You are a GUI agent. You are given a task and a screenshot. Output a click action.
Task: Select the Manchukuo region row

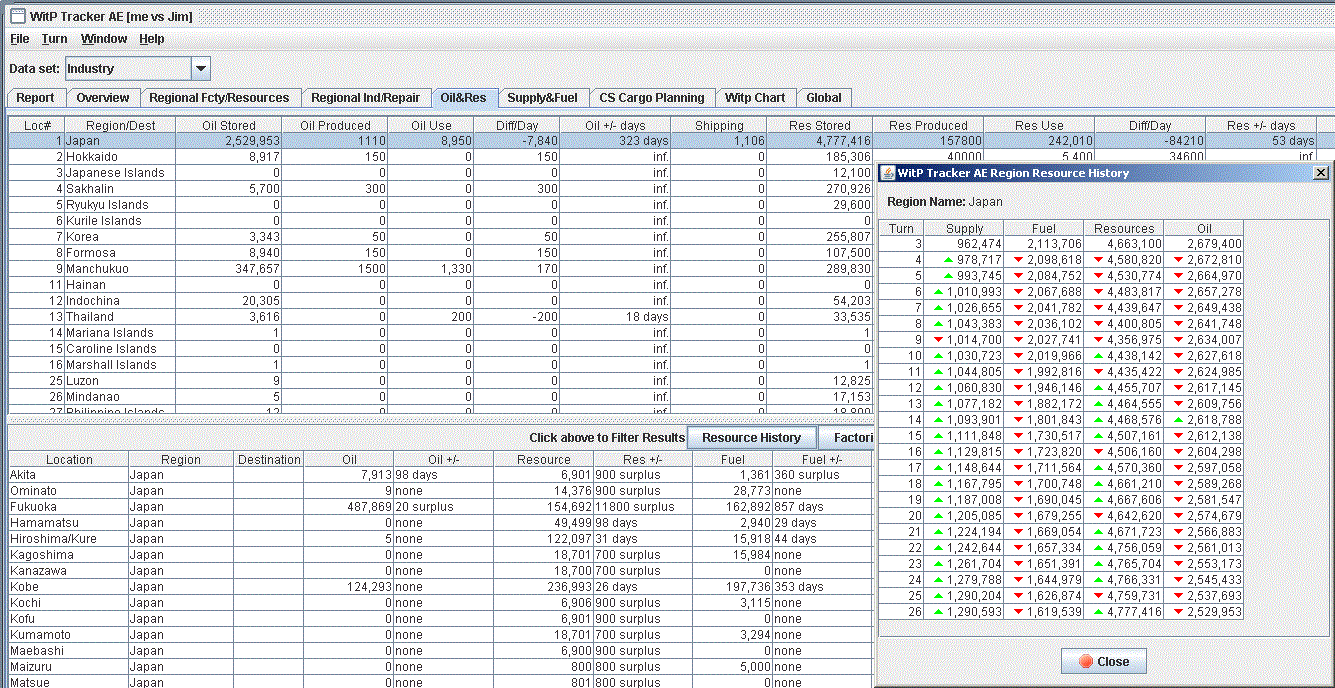pos(96,269)
